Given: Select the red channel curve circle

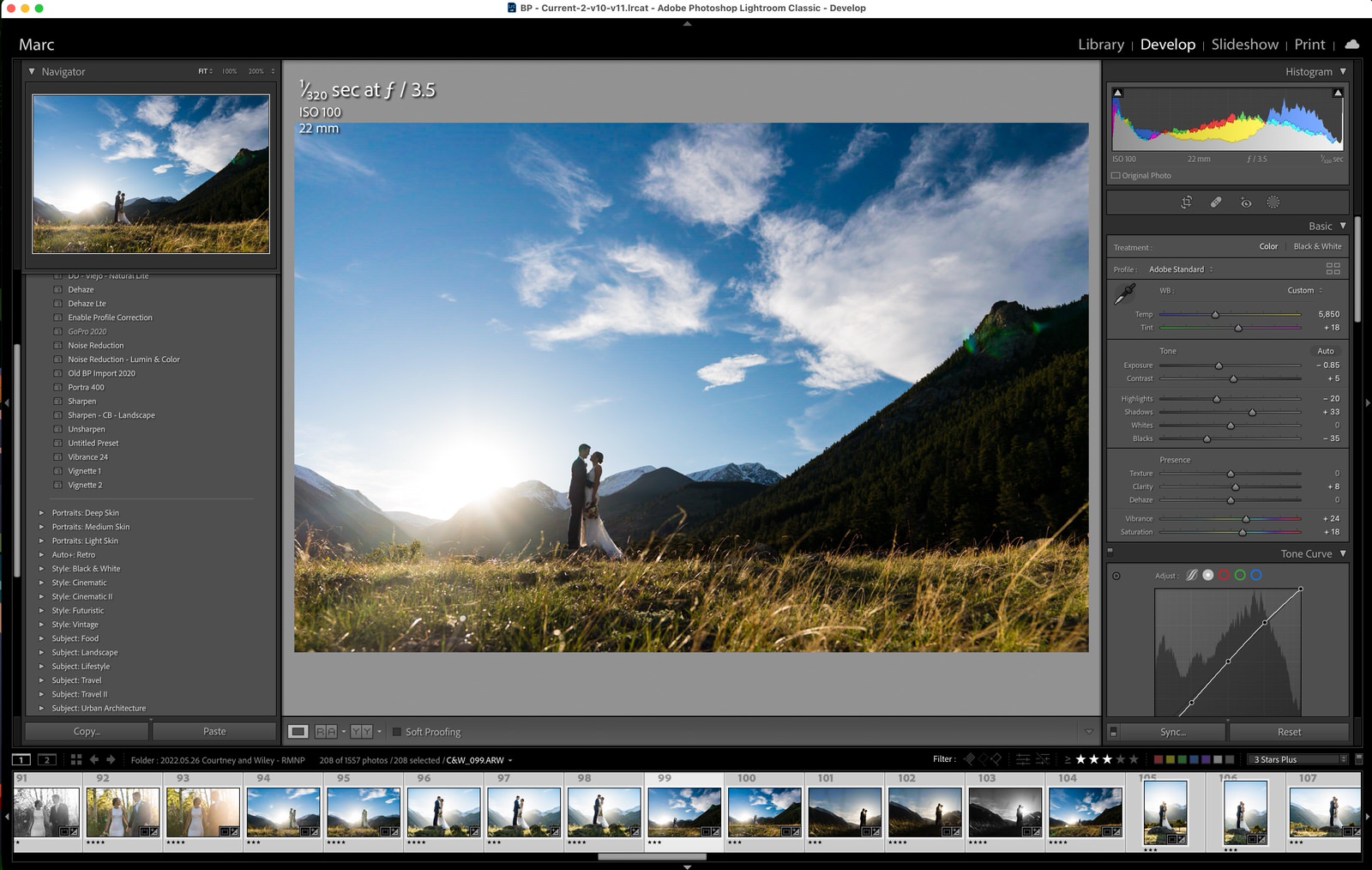Looking at the screenshot, I should click(1225, 575).
